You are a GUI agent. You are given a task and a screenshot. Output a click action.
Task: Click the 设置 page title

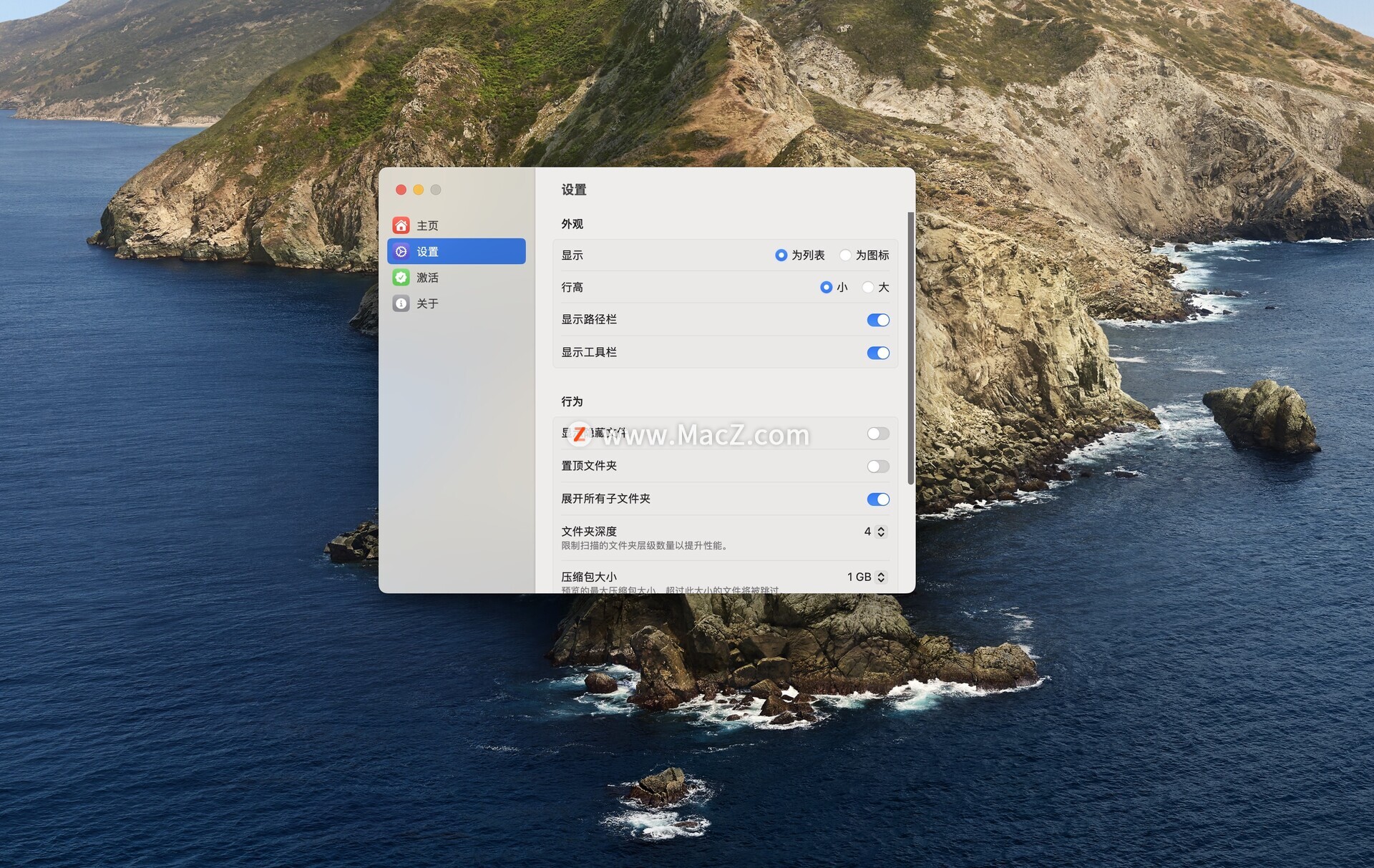[x=574, y=190]
